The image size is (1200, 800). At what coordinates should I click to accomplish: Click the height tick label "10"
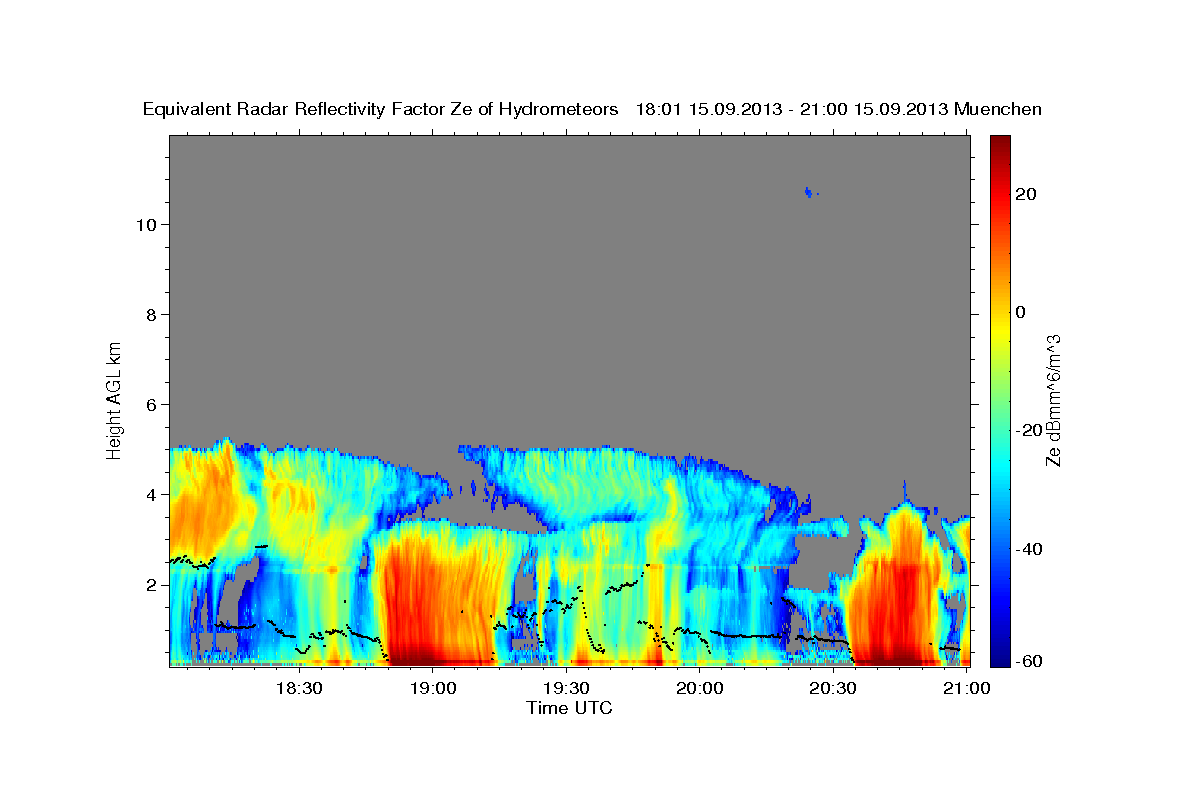pyautogui.click(x=146, y=224)
